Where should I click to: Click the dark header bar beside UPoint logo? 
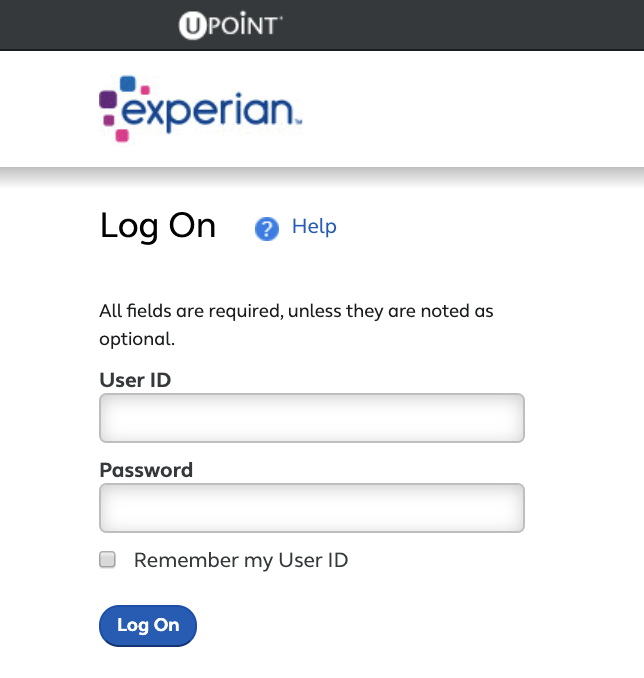click(x=463, y=25)
